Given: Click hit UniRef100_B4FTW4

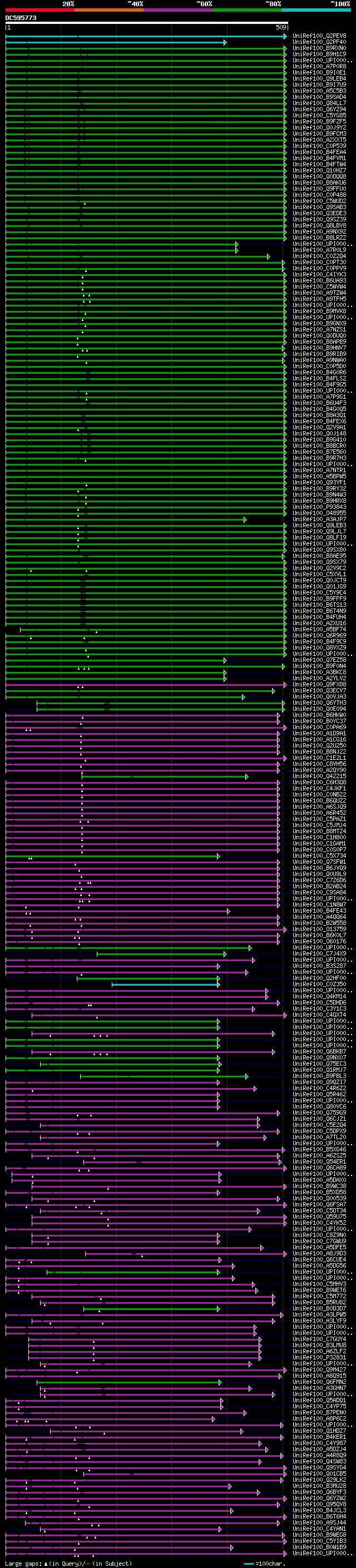Looking at the screenshot, I should [x=319, y=164].
